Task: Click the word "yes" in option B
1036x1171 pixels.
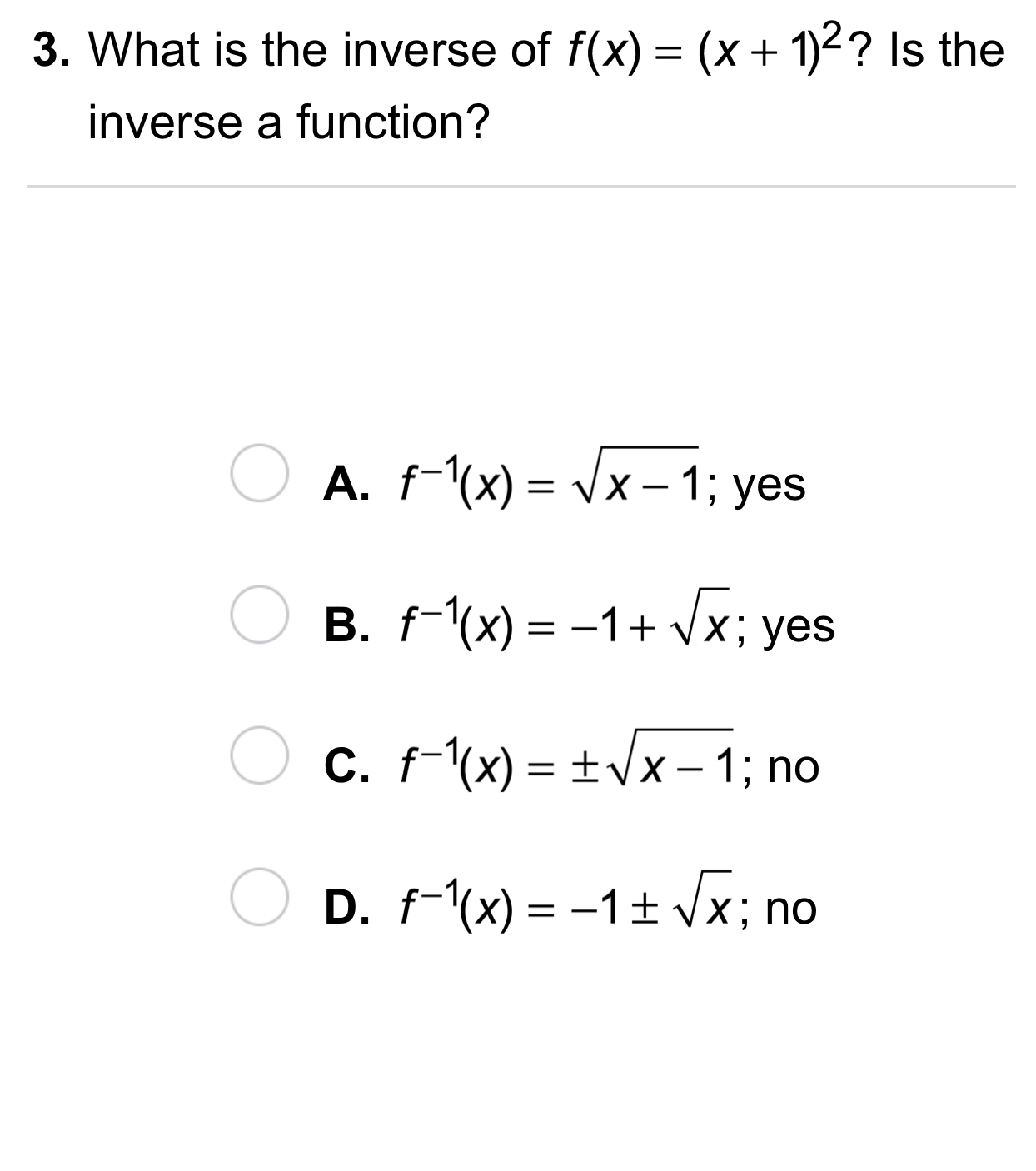Action: coord(799,628)
